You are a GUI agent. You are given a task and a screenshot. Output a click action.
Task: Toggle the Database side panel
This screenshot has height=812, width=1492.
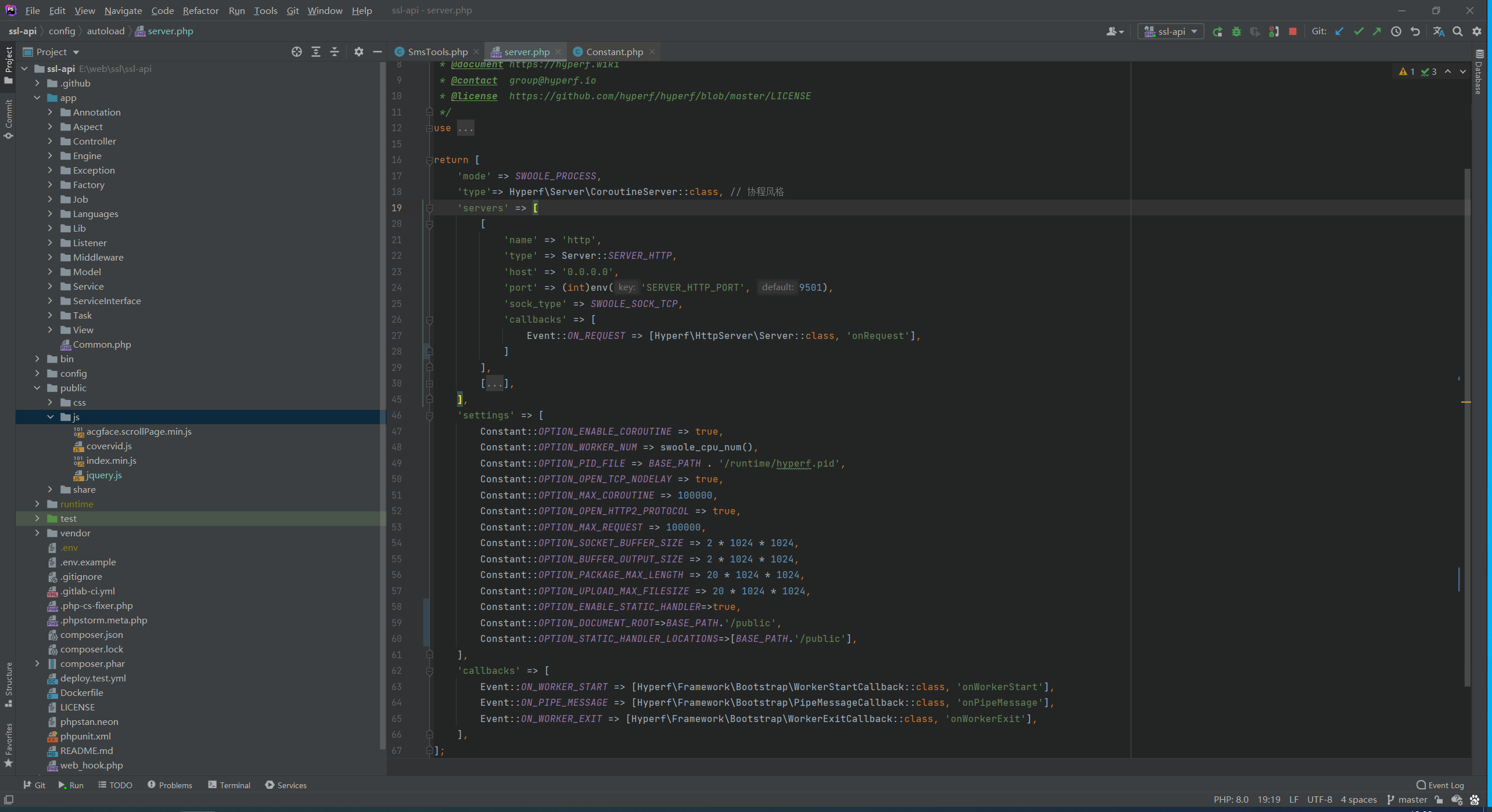1479,73
